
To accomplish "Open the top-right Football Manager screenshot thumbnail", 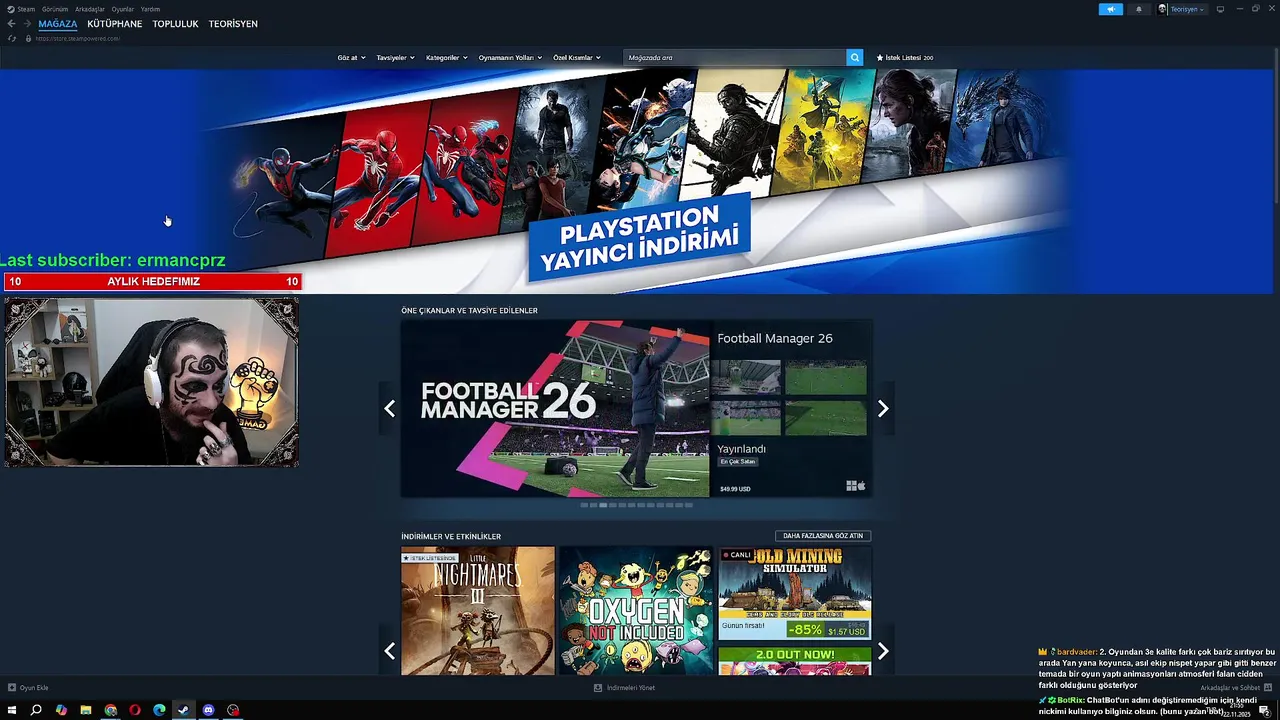I will click(826, 377).
